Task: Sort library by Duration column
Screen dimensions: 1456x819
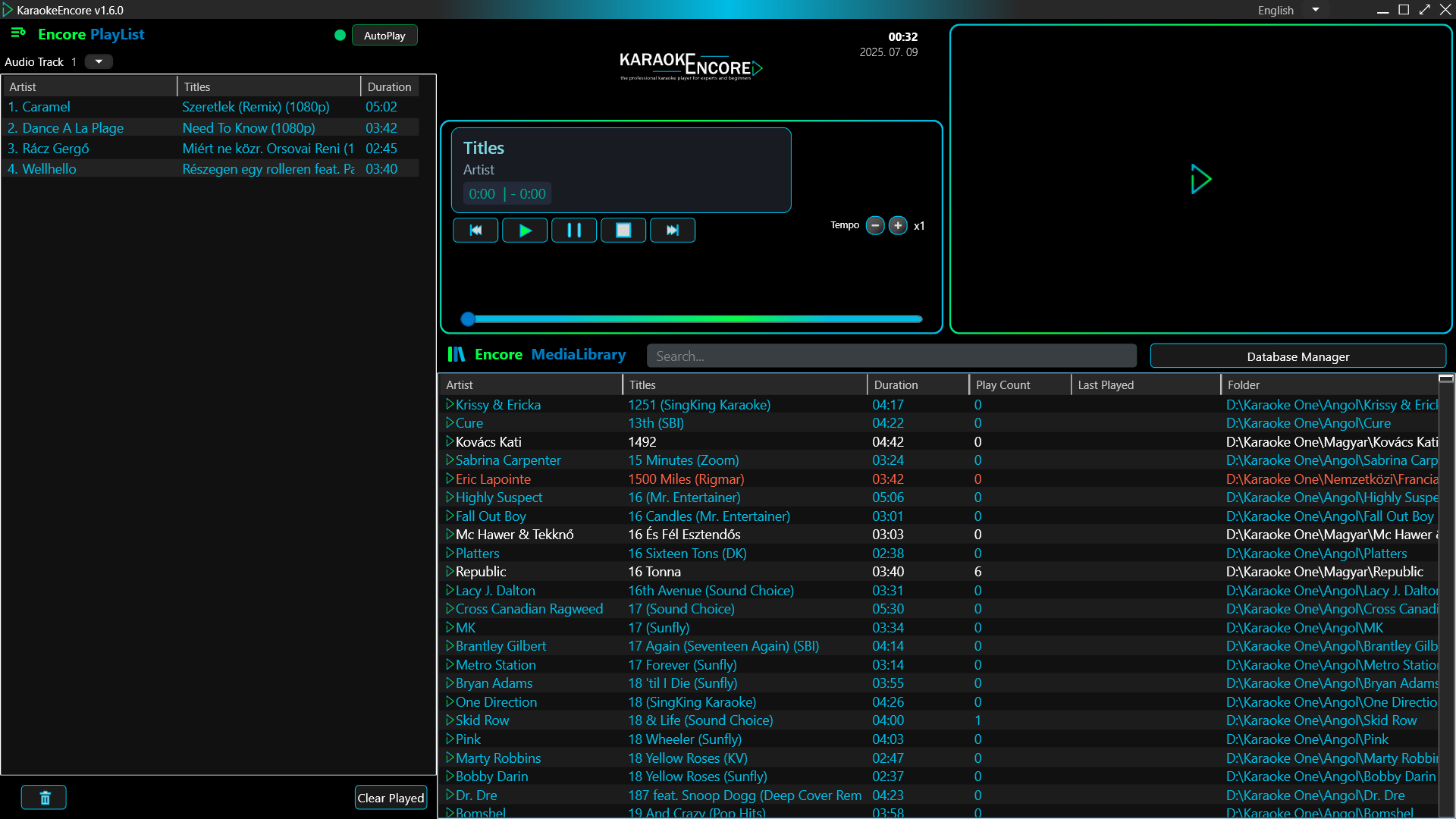Action: [x=918, y=385]
